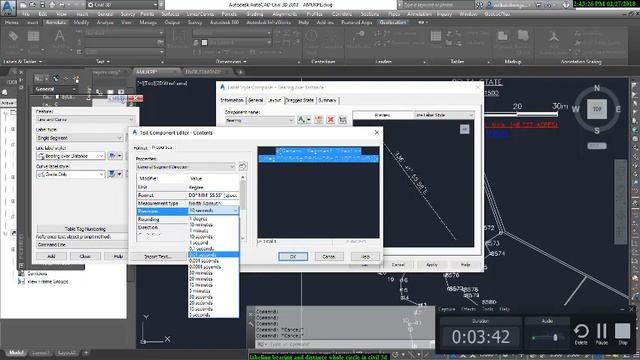Screen dimensions: 640x360
Task: Click the properties table vertical scrollbar
Action: [243, 207]
